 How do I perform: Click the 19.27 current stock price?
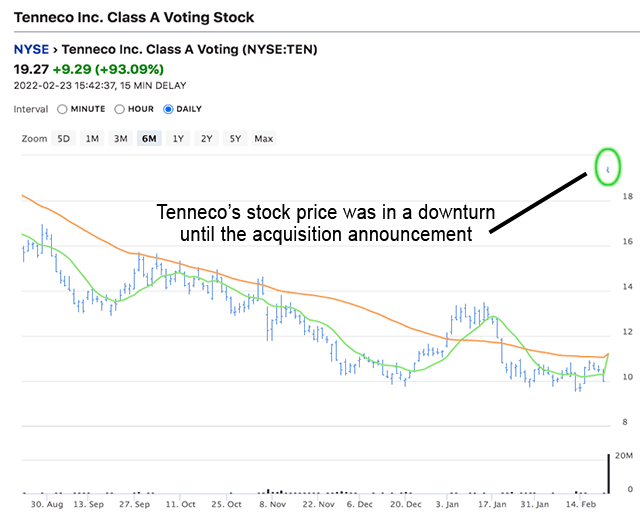(31, 69)
